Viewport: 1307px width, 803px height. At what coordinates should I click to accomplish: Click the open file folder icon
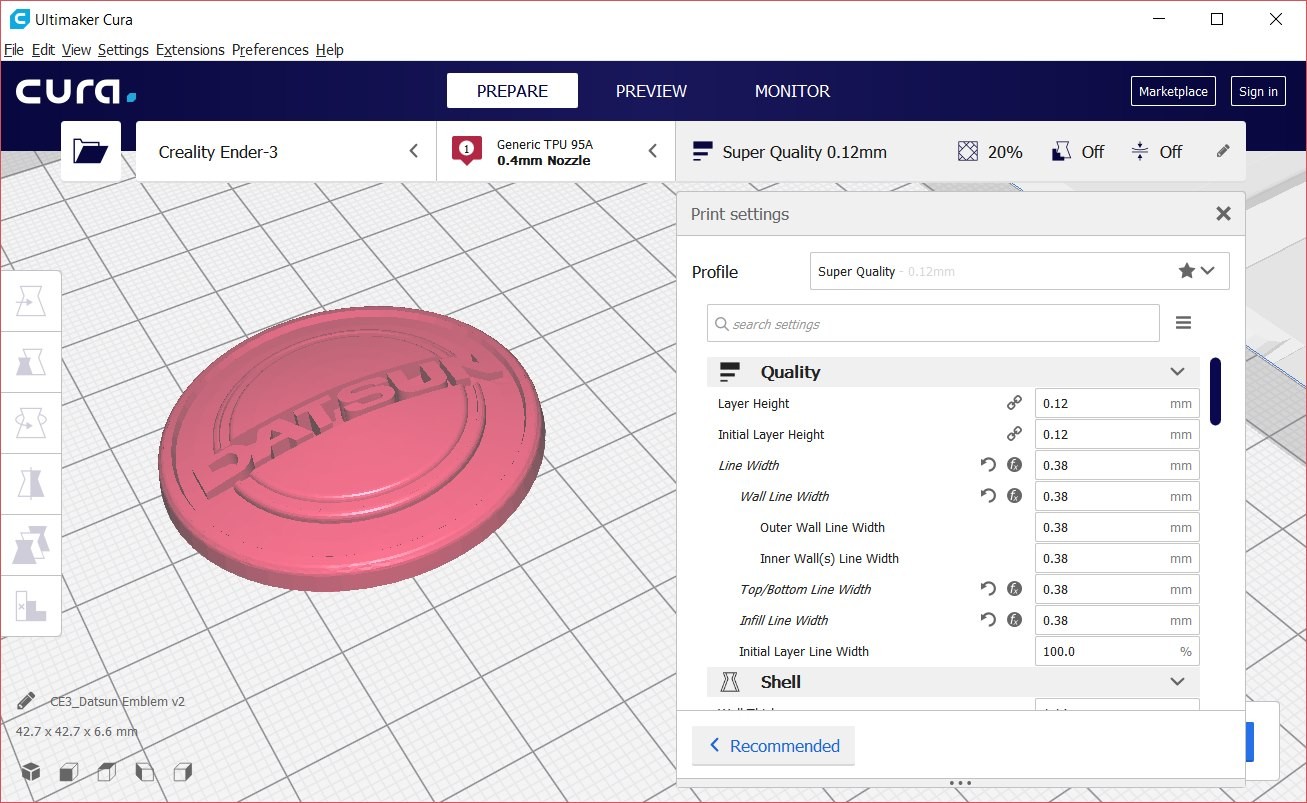[x=91, y=151]
